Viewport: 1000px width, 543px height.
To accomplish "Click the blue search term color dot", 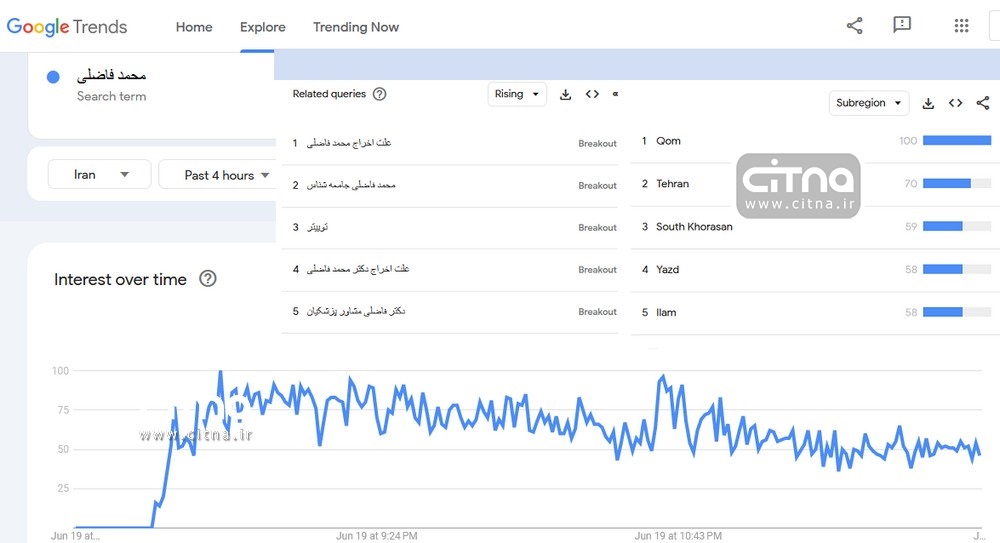I will click(54, 77).
